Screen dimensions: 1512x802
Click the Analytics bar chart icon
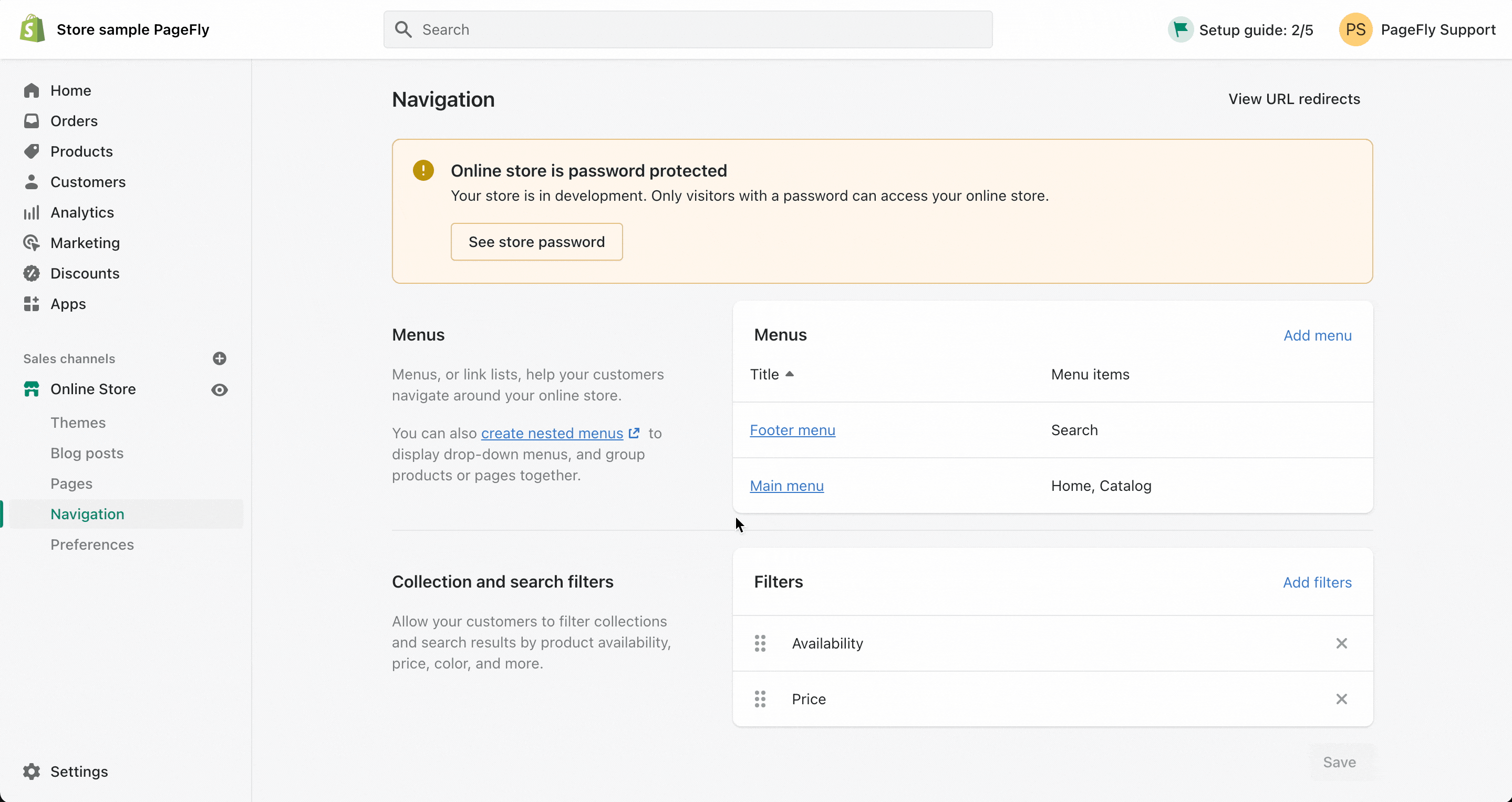pyautogui.click(x=32, y=212)
